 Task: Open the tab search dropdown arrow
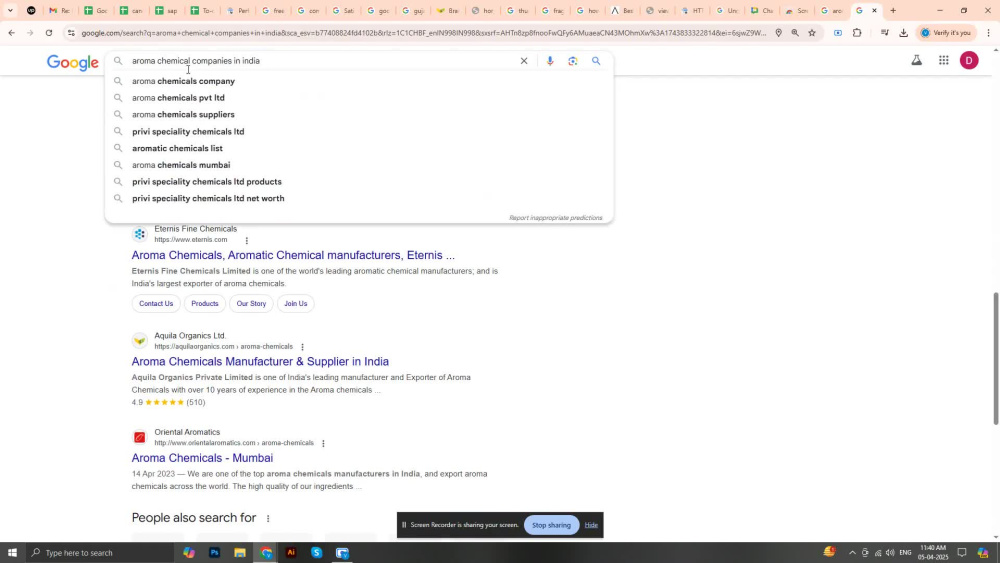click(10, 10)
